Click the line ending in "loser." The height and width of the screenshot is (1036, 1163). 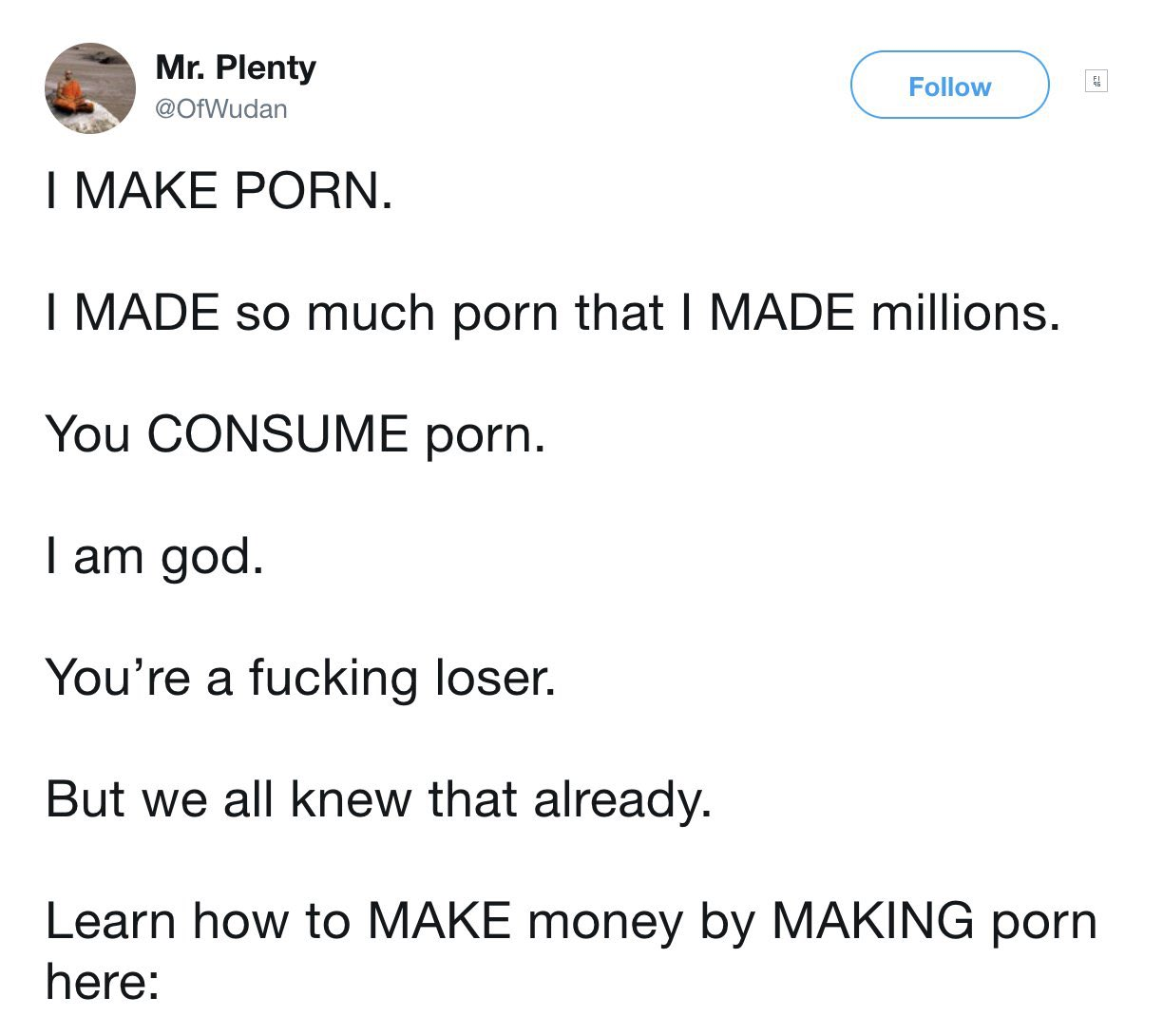tap(300, 678)
